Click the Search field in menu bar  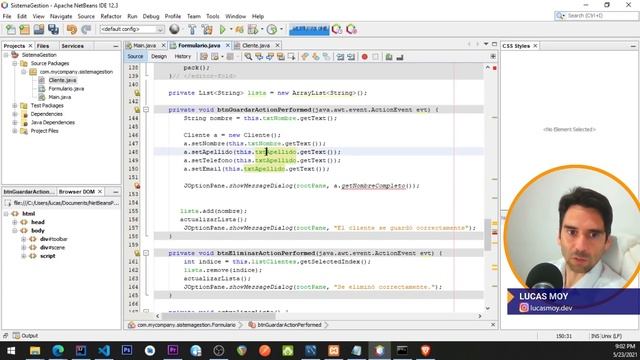(x=597, y=16)
